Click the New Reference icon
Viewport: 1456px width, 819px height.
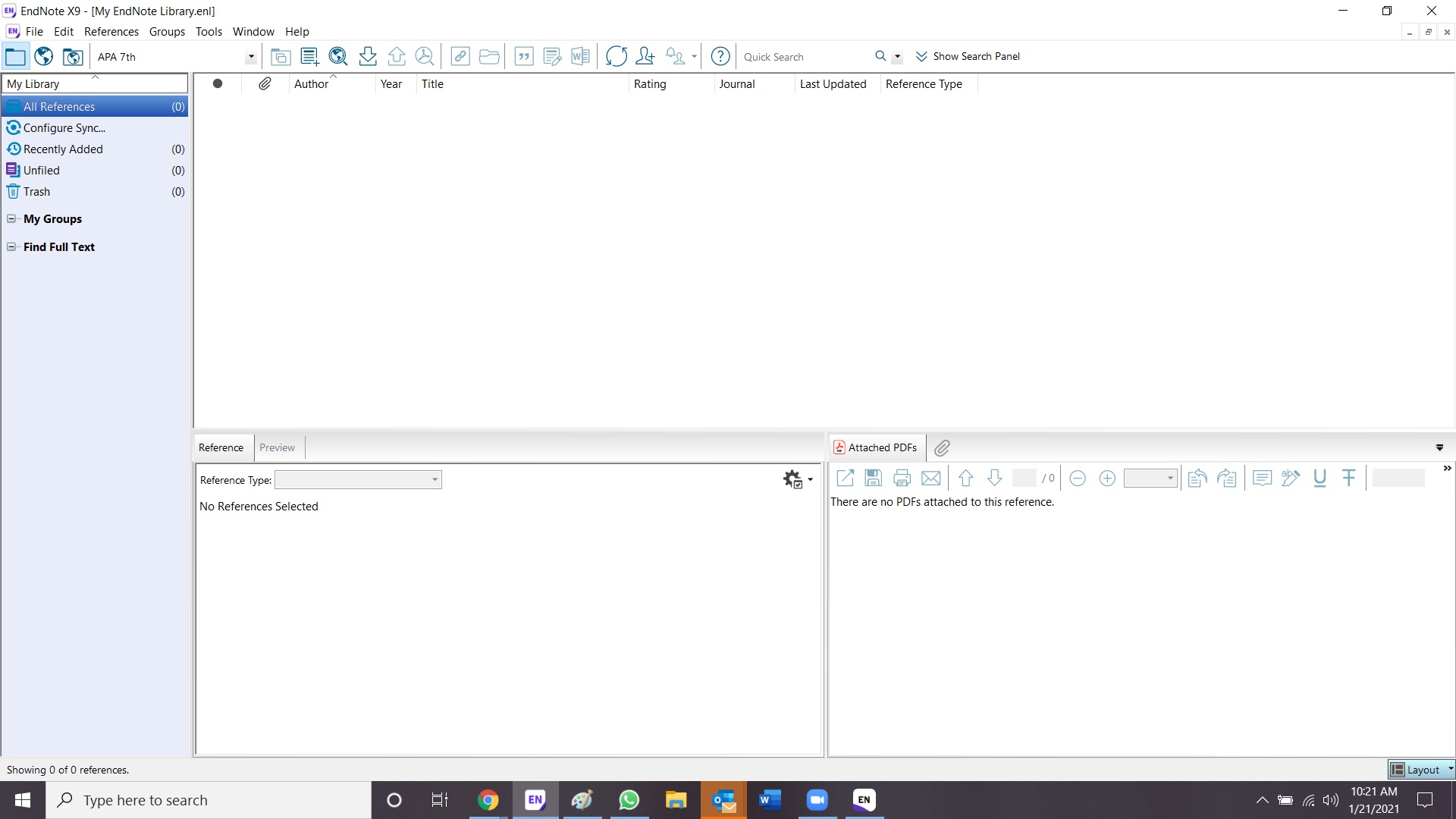pos(309,56)
